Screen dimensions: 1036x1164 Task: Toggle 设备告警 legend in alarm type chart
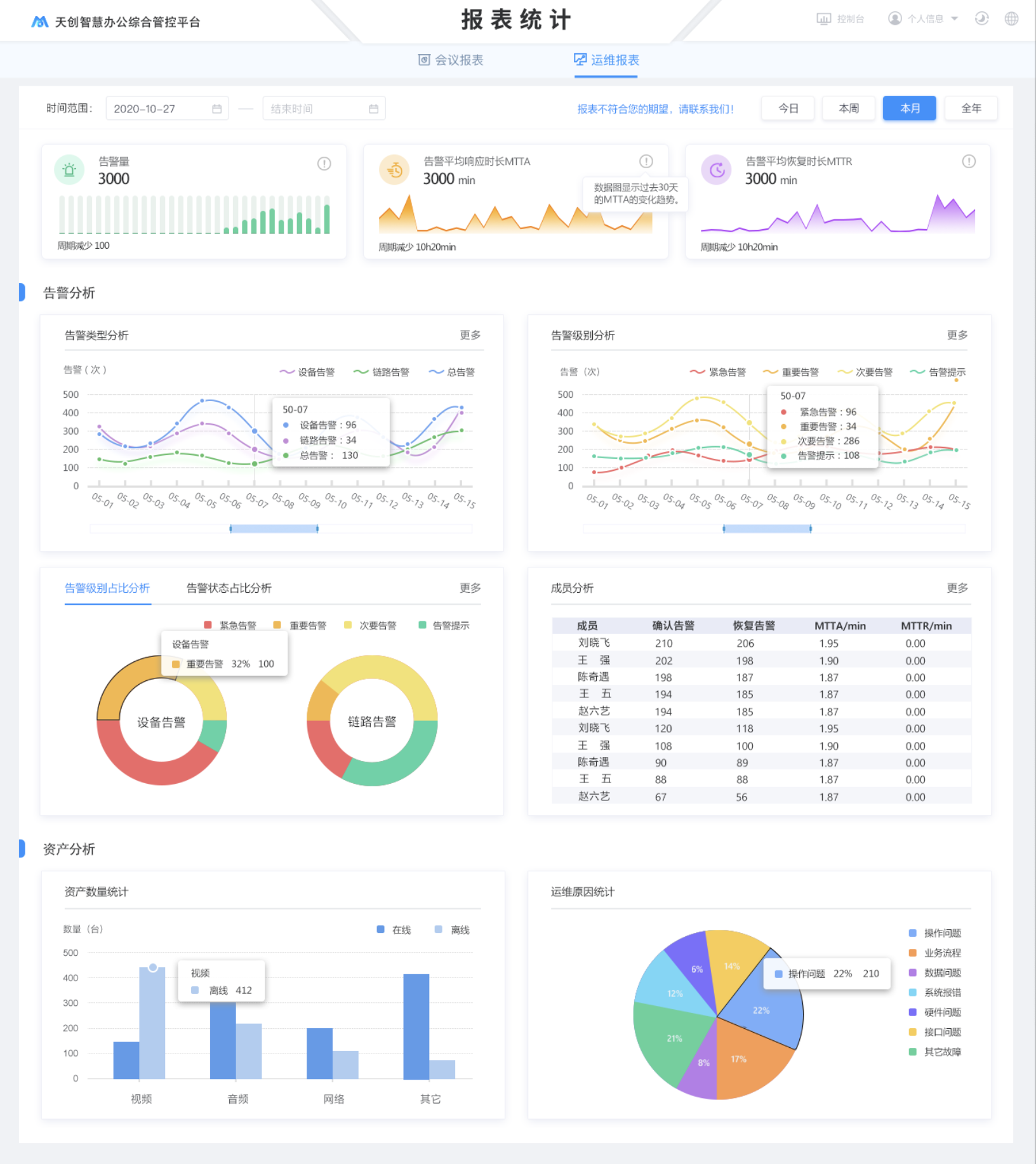pyautogui.click(x=307, y=373)
